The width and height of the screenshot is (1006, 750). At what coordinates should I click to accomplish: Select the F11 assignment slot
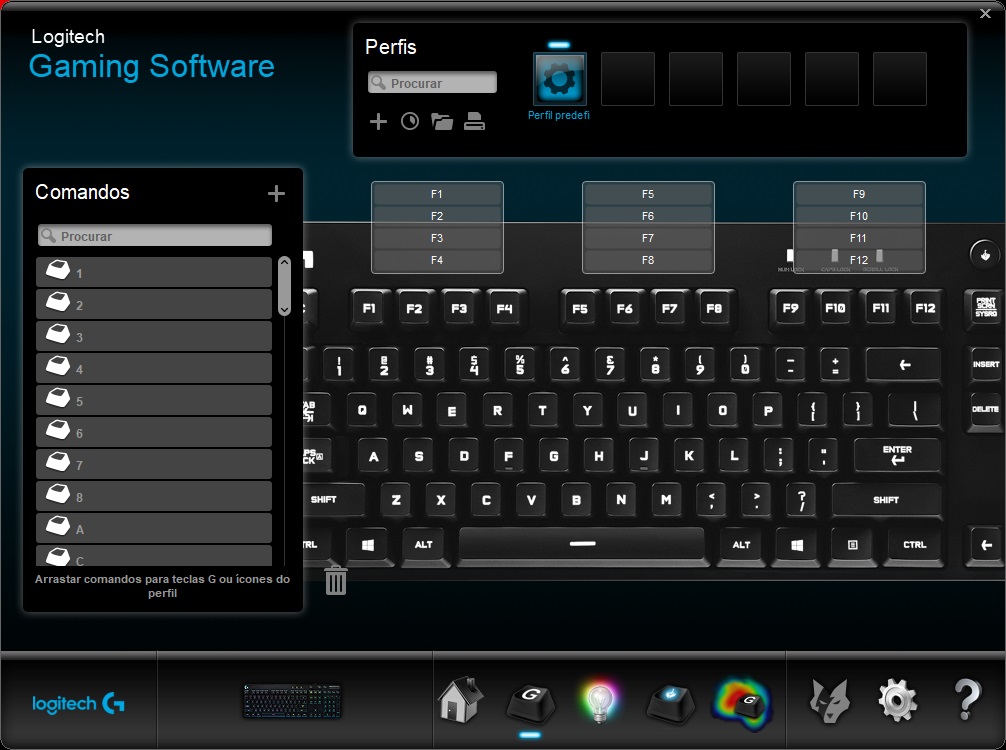(859, 238)
